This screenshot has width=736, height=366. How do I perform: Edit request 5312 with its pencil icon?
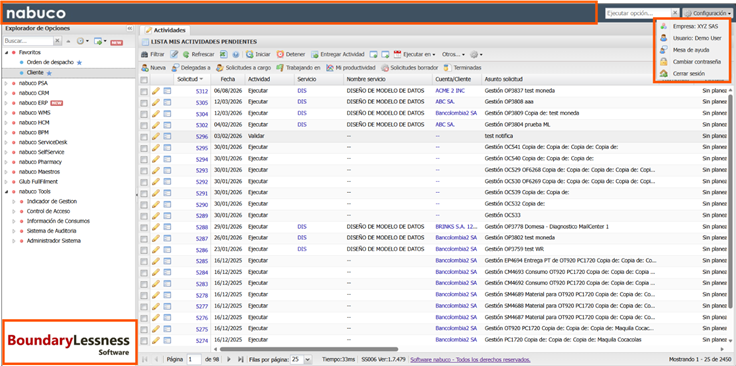(x=156, y=91)
